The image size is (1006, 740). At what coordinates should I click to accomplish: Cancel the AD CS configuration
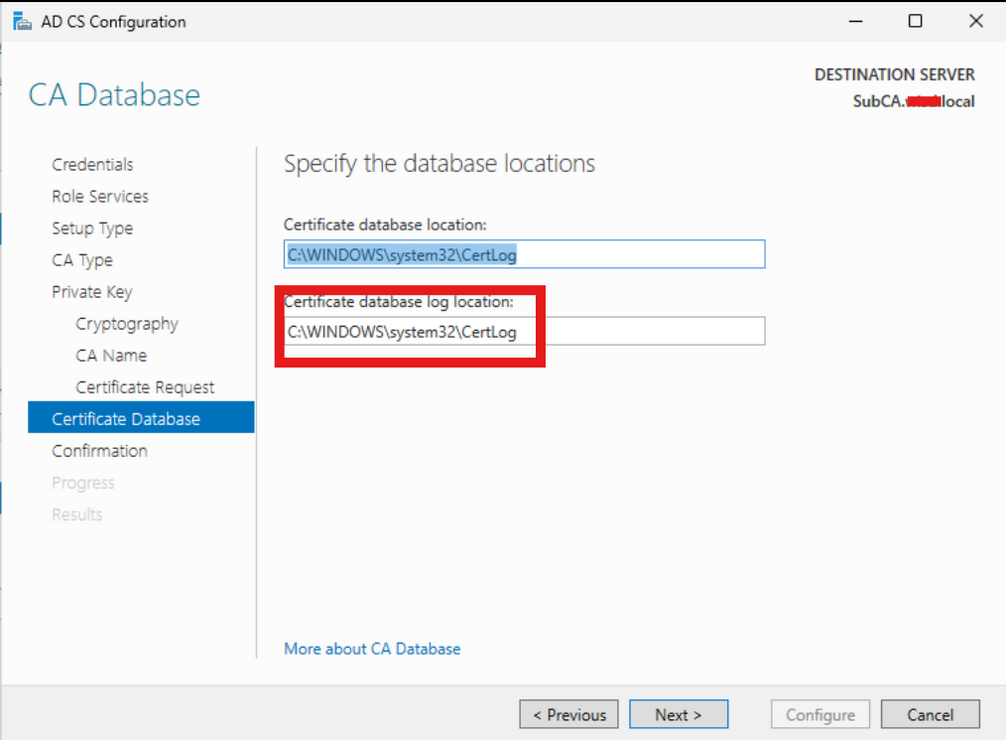[x=930, y=715]
